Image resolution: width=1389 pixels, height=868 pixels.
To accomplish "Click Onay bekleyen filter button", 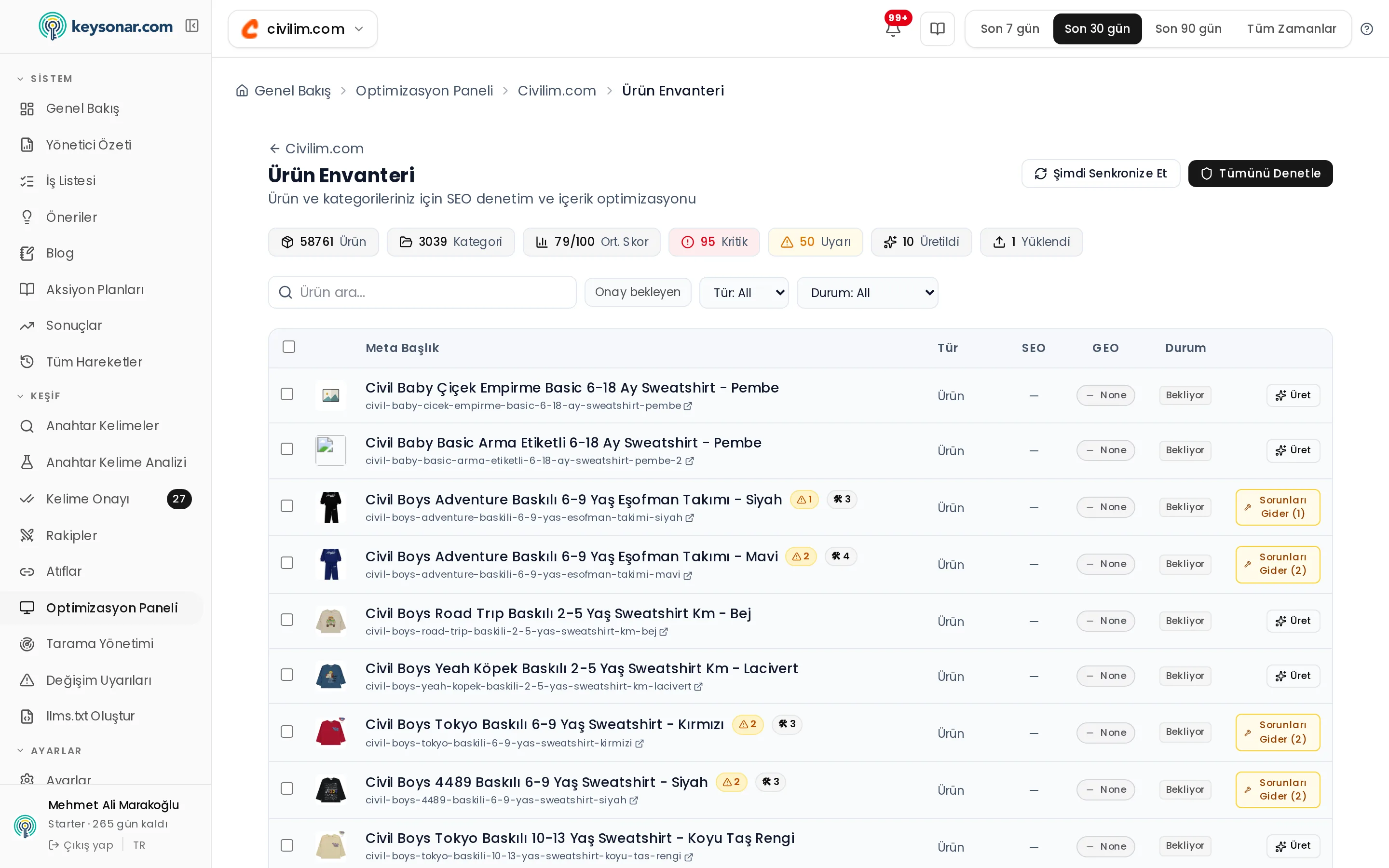I will [x=638, y=292].
